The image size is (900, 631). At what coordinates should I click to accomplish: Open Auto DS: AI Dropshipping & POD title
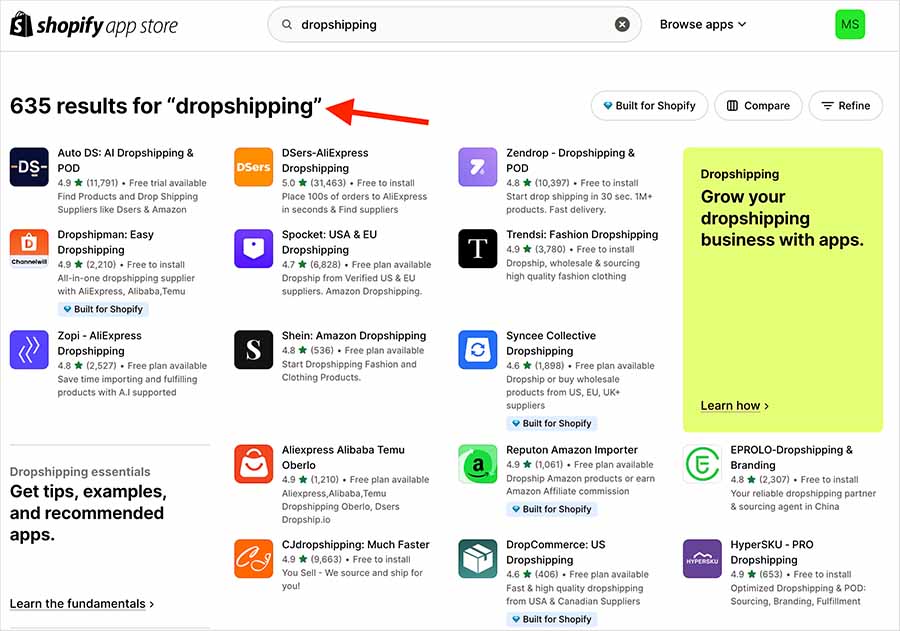click(x=125, y=160)
